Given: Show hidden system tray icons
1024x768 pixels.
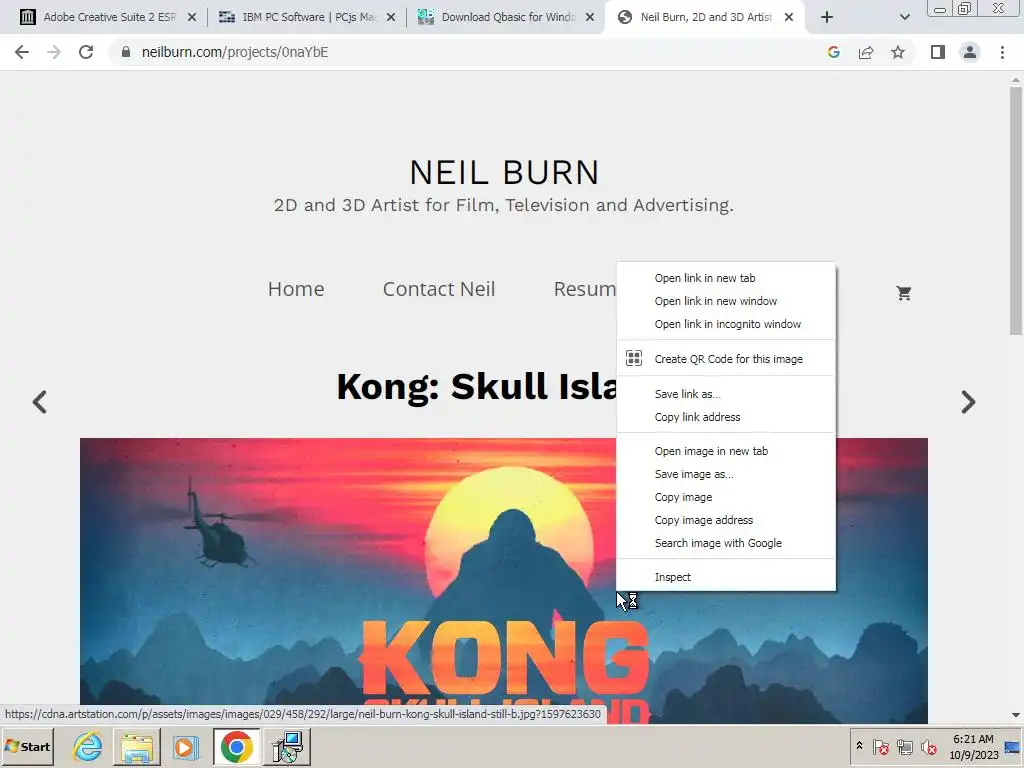Looking at the screenshot, I should tap(859, 746).
